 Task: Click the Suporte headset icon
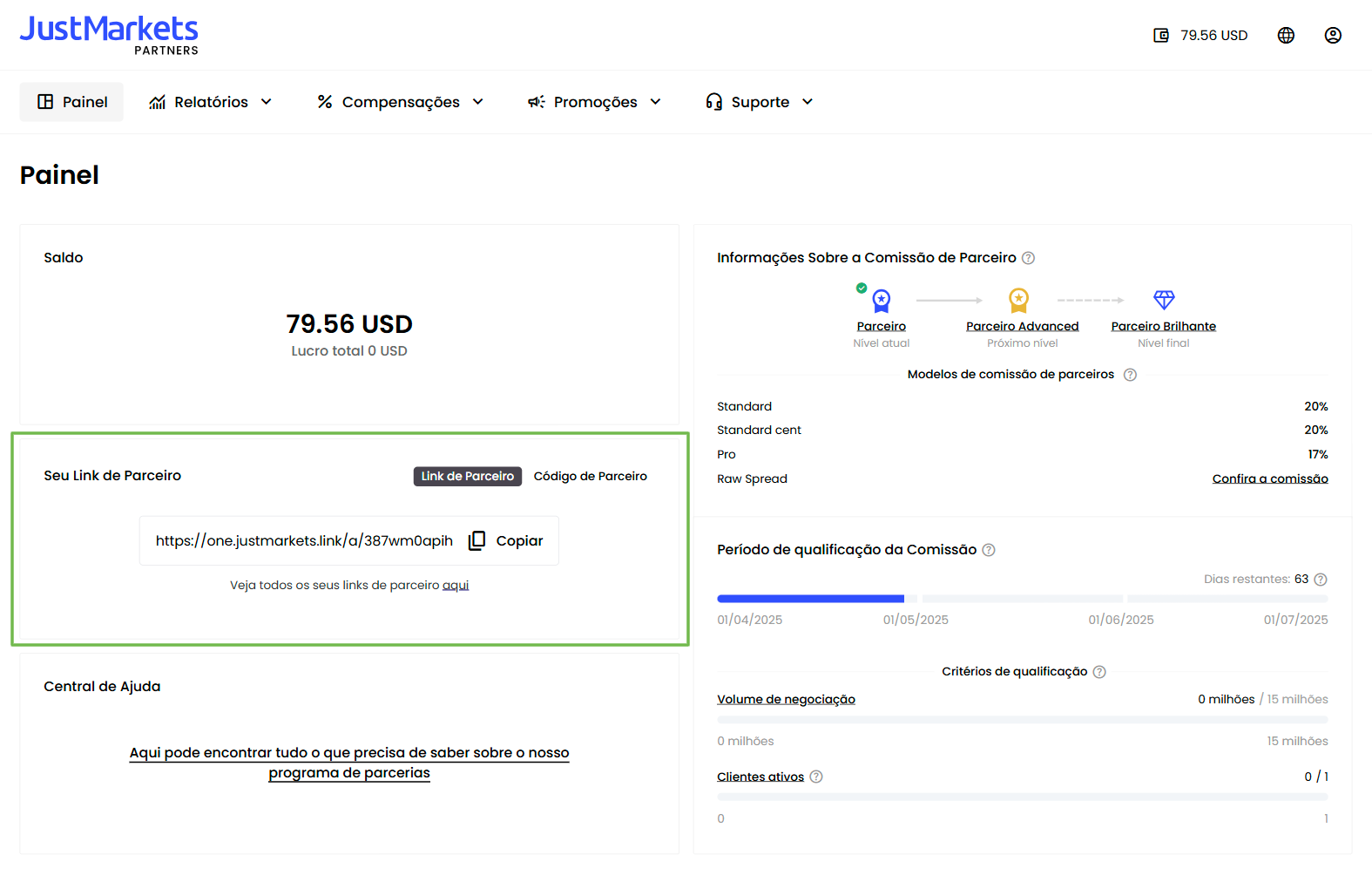tap(714, 102)
